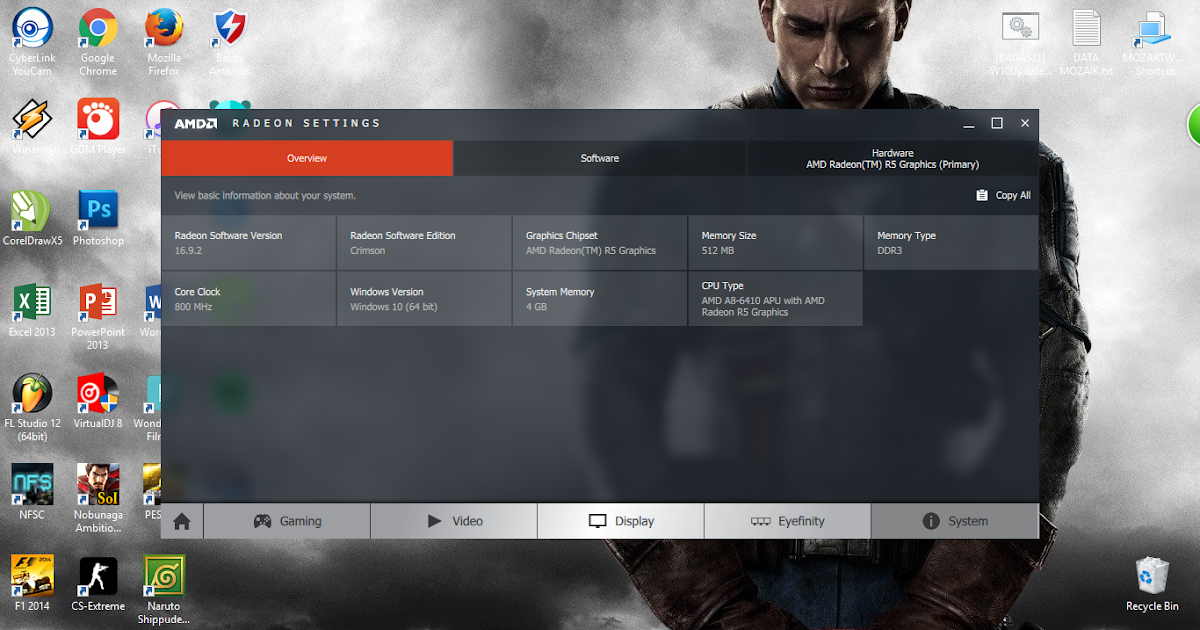Open CS-Extreme desktop shortcut
The image size is (1200, 630).
click(x=98, y=584)
